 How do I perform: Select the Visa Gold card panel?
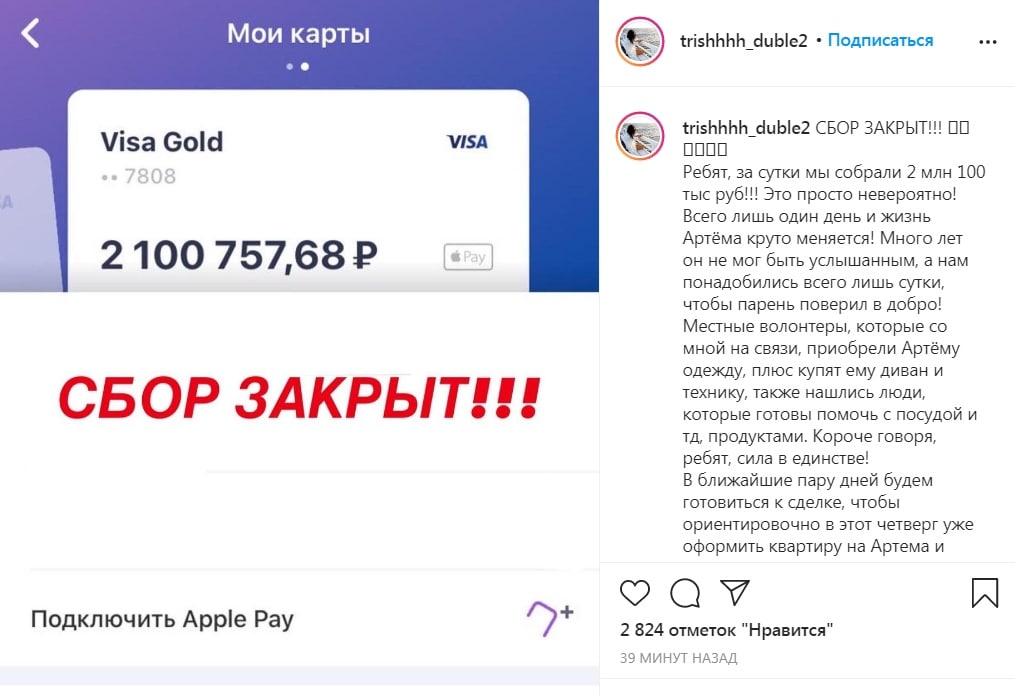(298, 191)
